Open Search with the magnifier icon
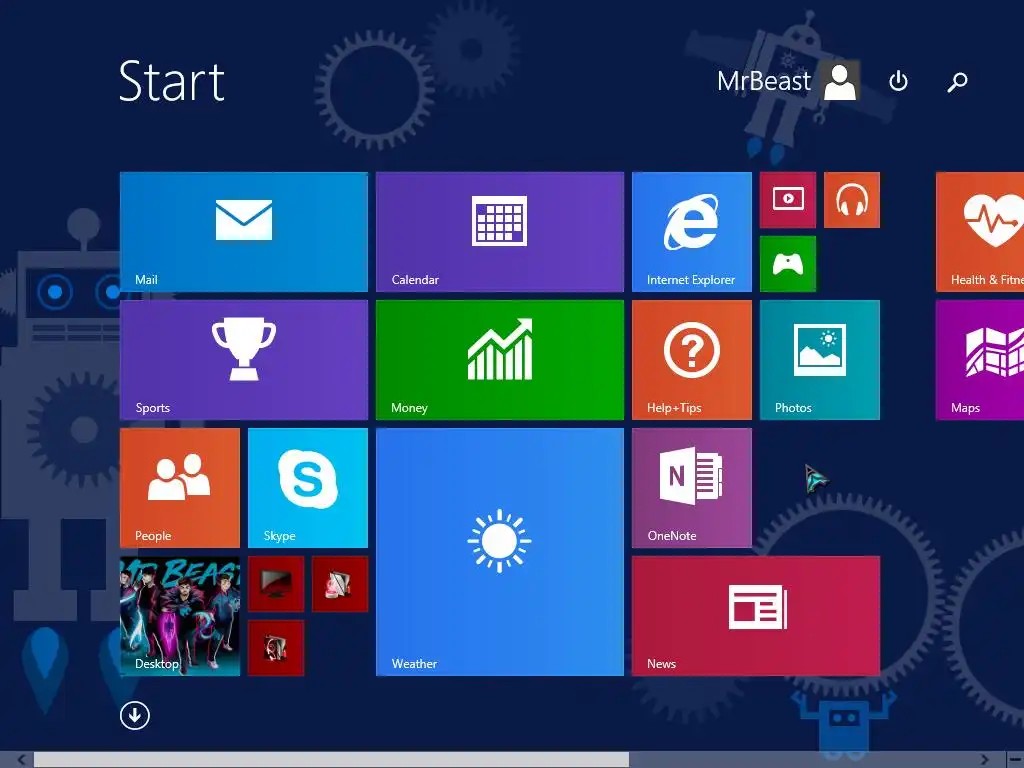 point(957,82)
